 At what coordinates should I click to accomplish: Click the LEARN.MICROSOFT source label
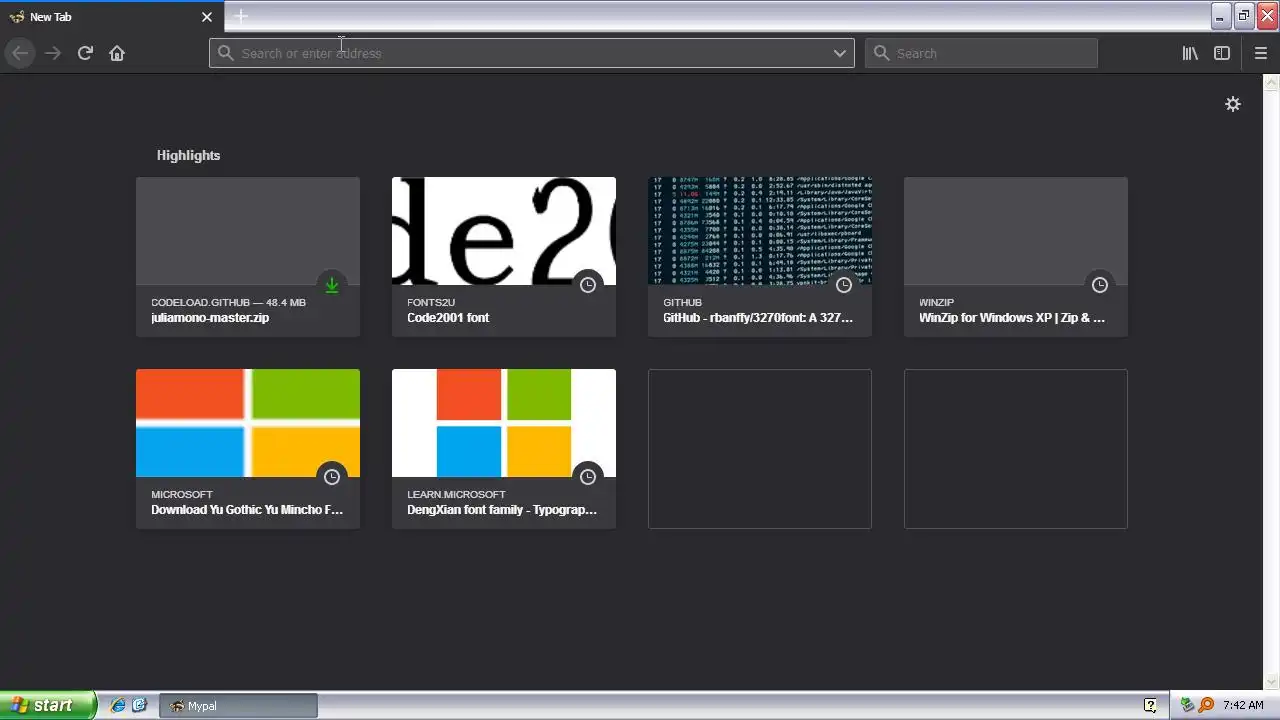pos(456,494)
